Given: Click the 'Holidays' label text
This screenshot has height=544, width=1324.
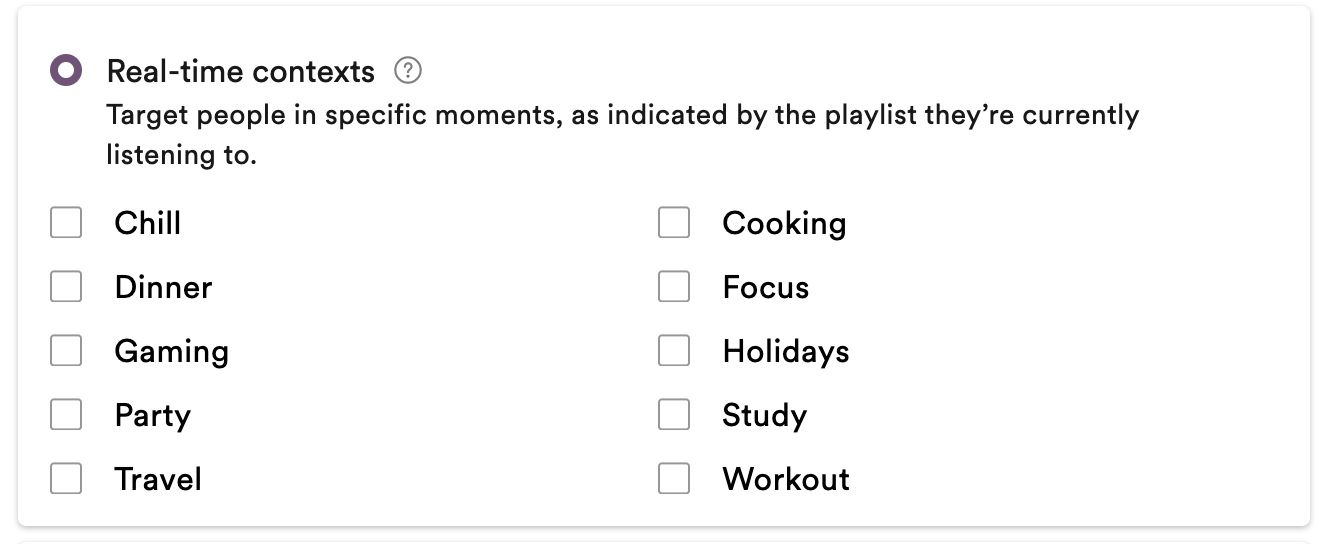Looking at the screenshot, I should tap(786, 352).
